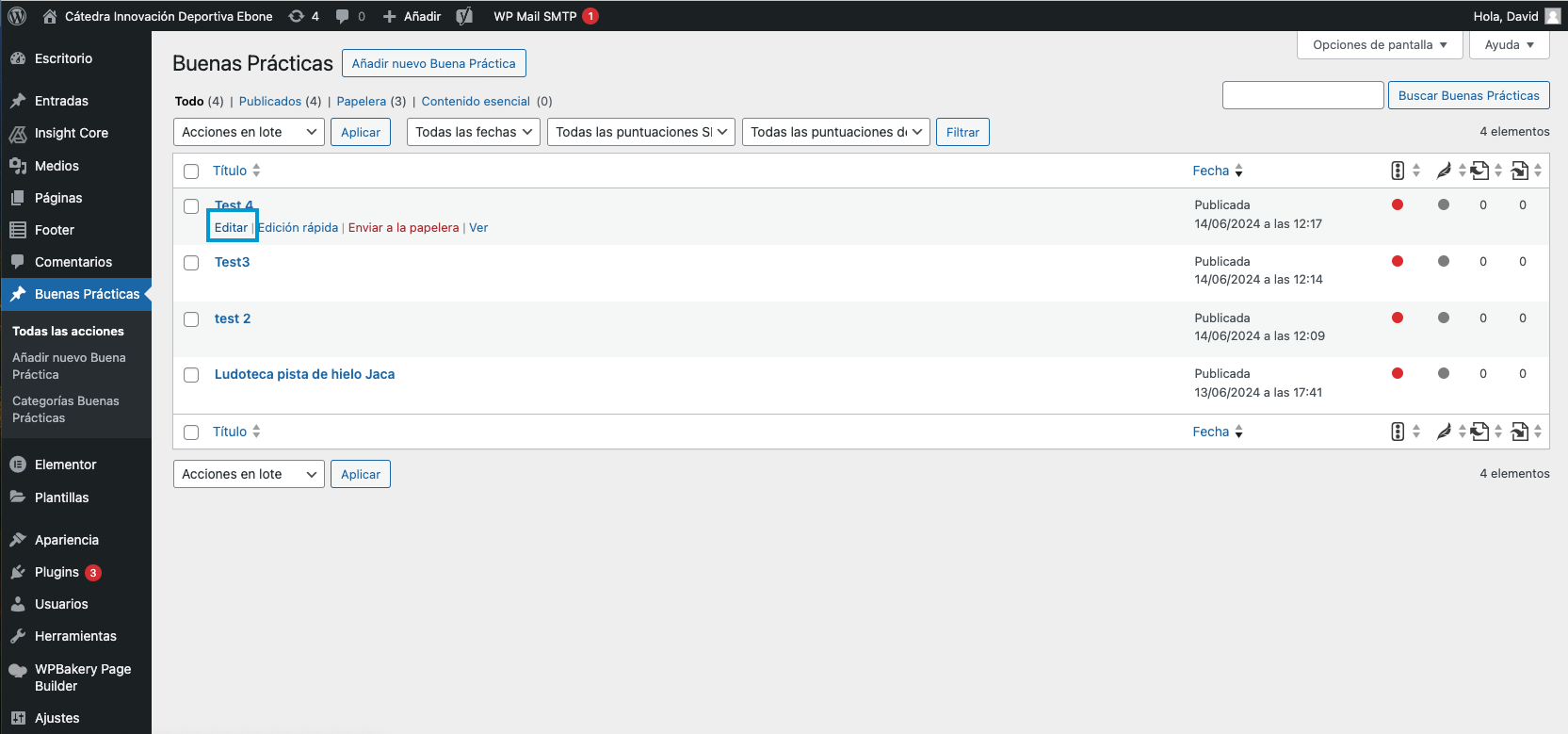Filter list by Papelera

(x=361, y=101)
